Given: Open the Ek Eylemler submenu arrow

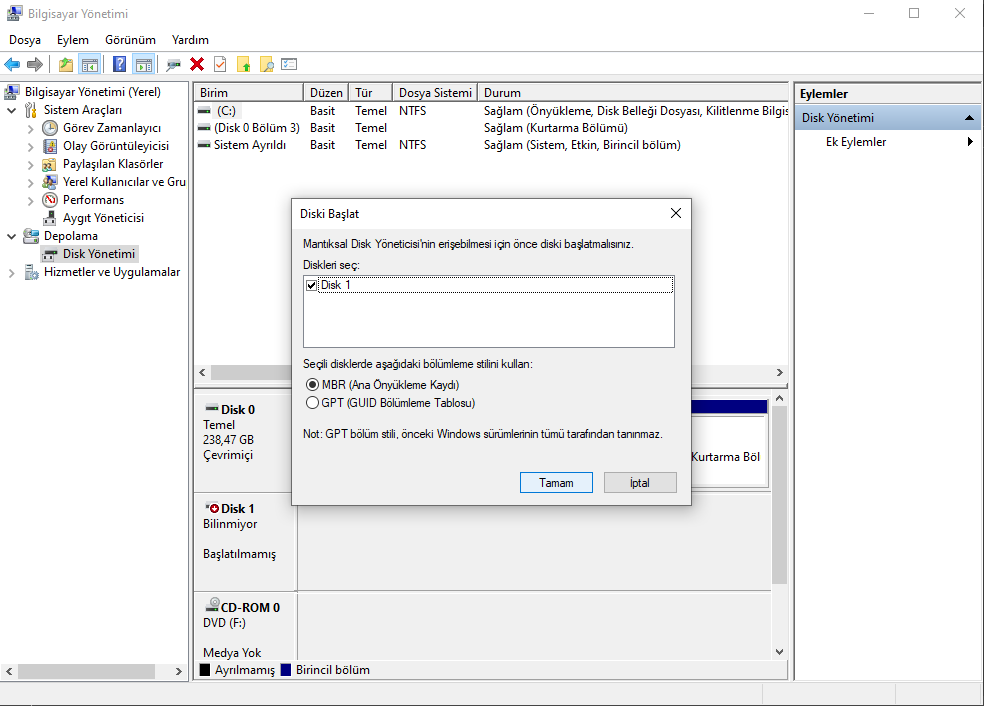Looking at the screenshot, I should click(x=970, y=141).
